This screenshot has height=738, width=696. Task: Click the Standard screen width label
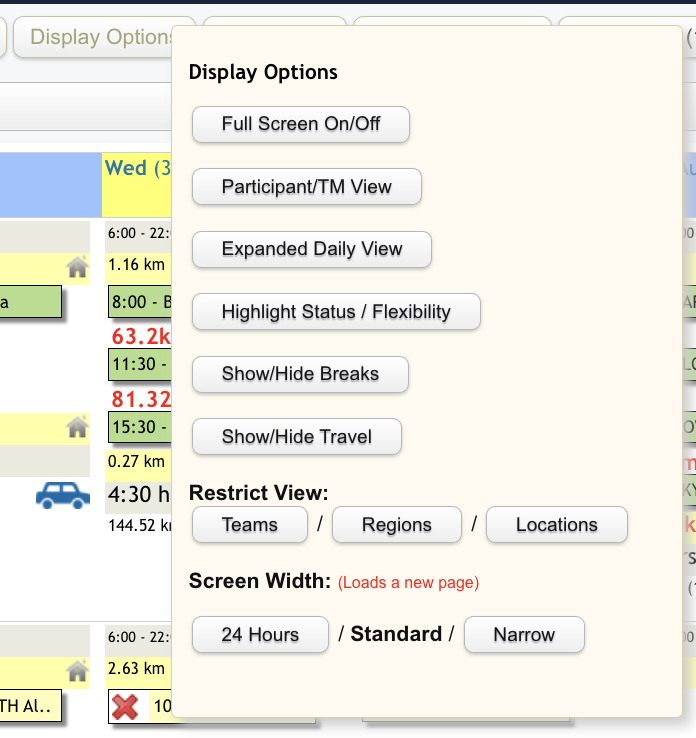[x=396, y=634]
